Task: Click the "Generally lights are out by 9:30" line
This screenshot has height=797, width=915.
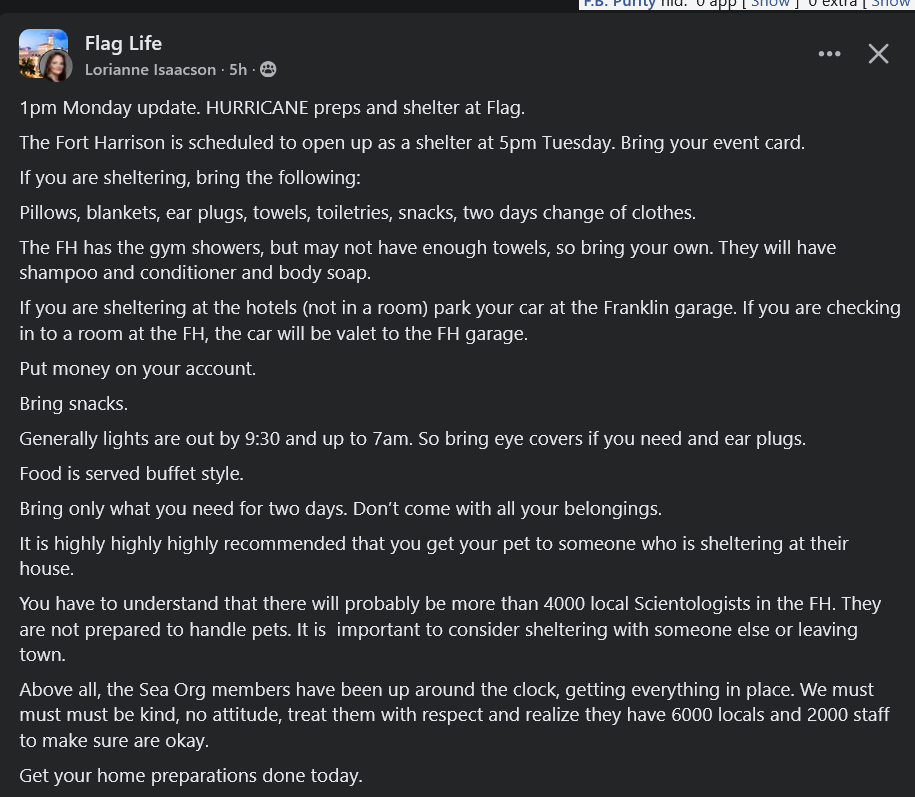Action: pyautogui.click(x=411, y=438)
